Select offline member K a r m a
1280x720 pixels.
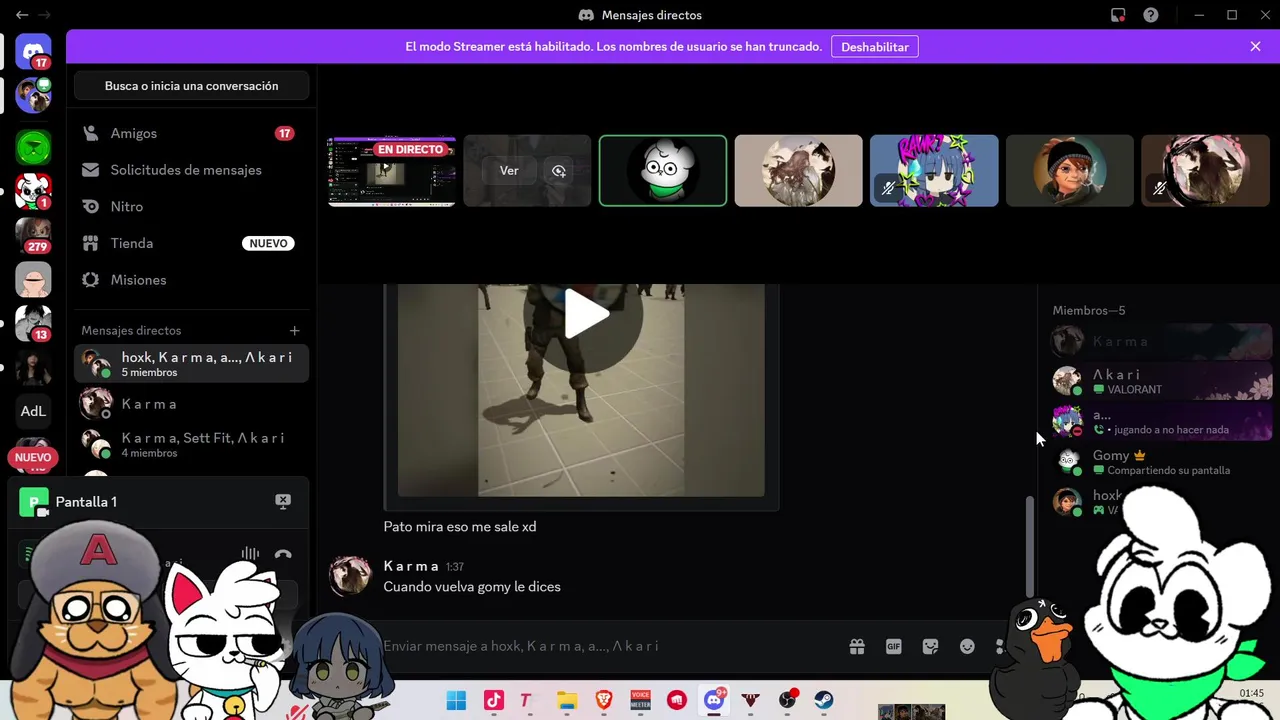coord(1161,341)
